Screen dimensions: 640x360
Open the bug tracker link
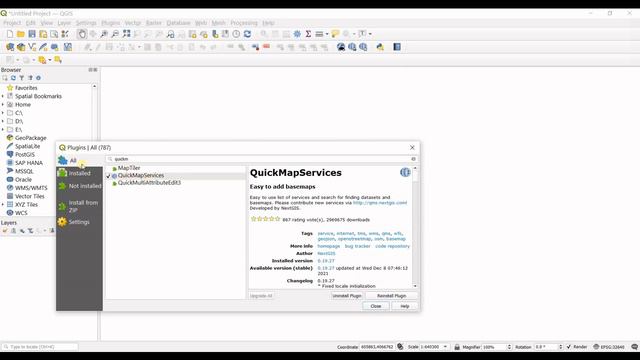pyautogui.click(x=358, y=246)
